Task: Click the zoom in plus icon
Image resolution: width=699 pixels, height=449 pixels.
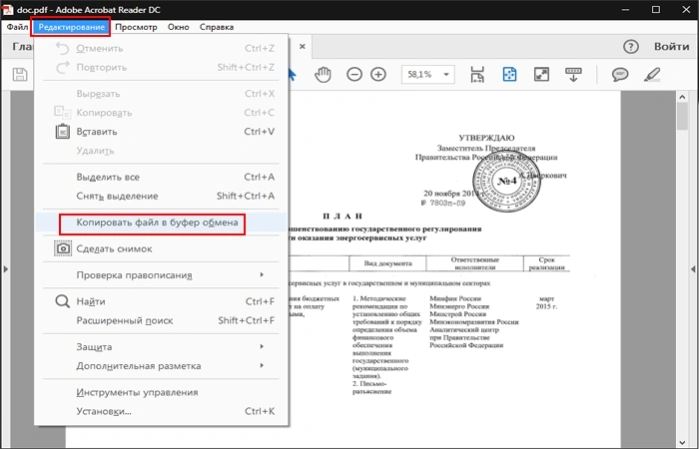Action: (x=378, y=74)
